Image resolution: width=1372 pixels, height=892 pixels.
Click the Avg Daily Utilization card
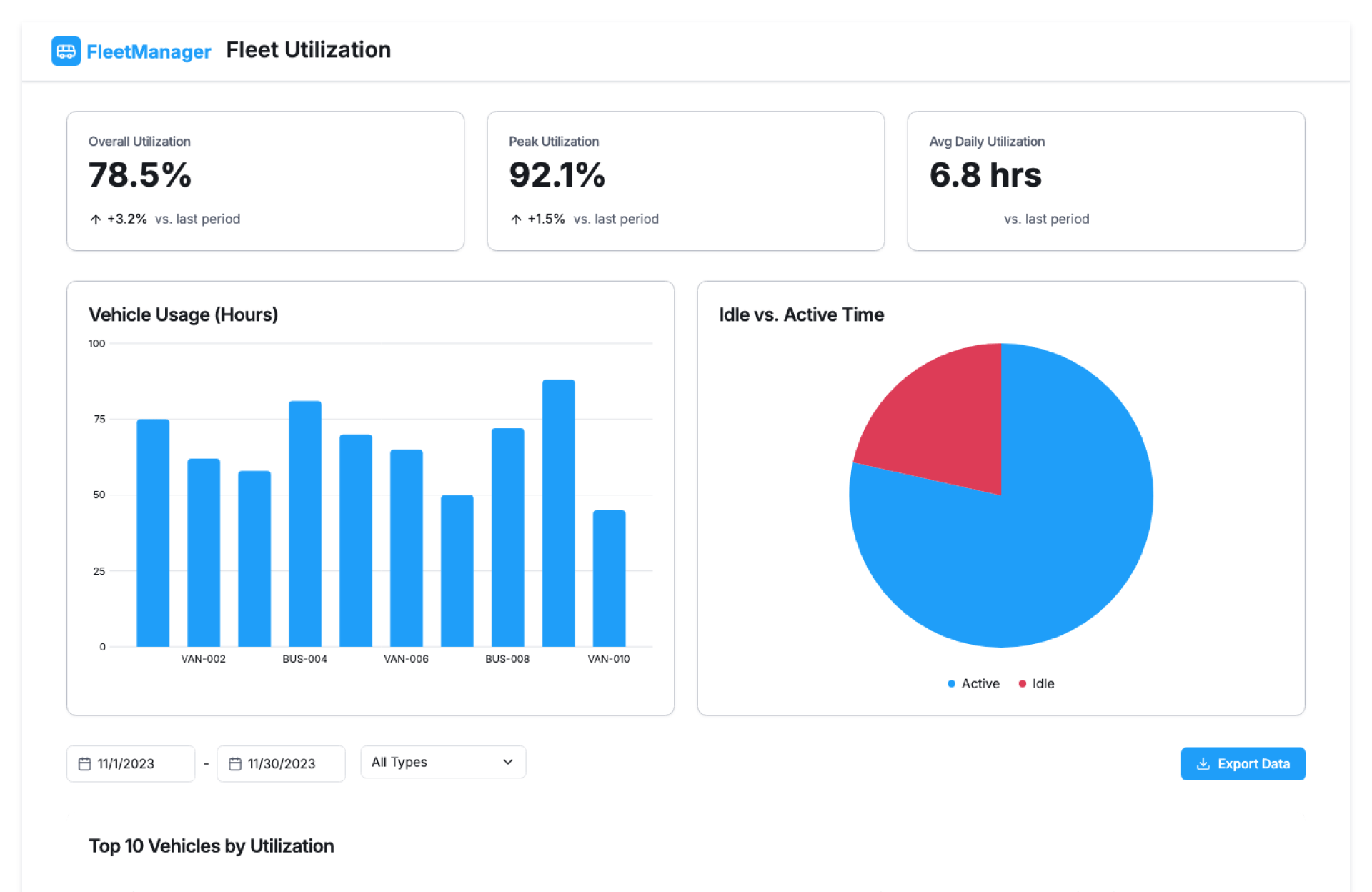(x=1105, y=181)
